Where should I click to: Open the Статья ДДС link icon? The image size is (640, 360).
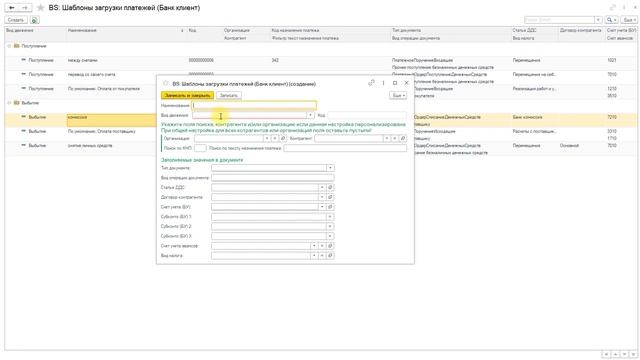(x=330, y=187)
